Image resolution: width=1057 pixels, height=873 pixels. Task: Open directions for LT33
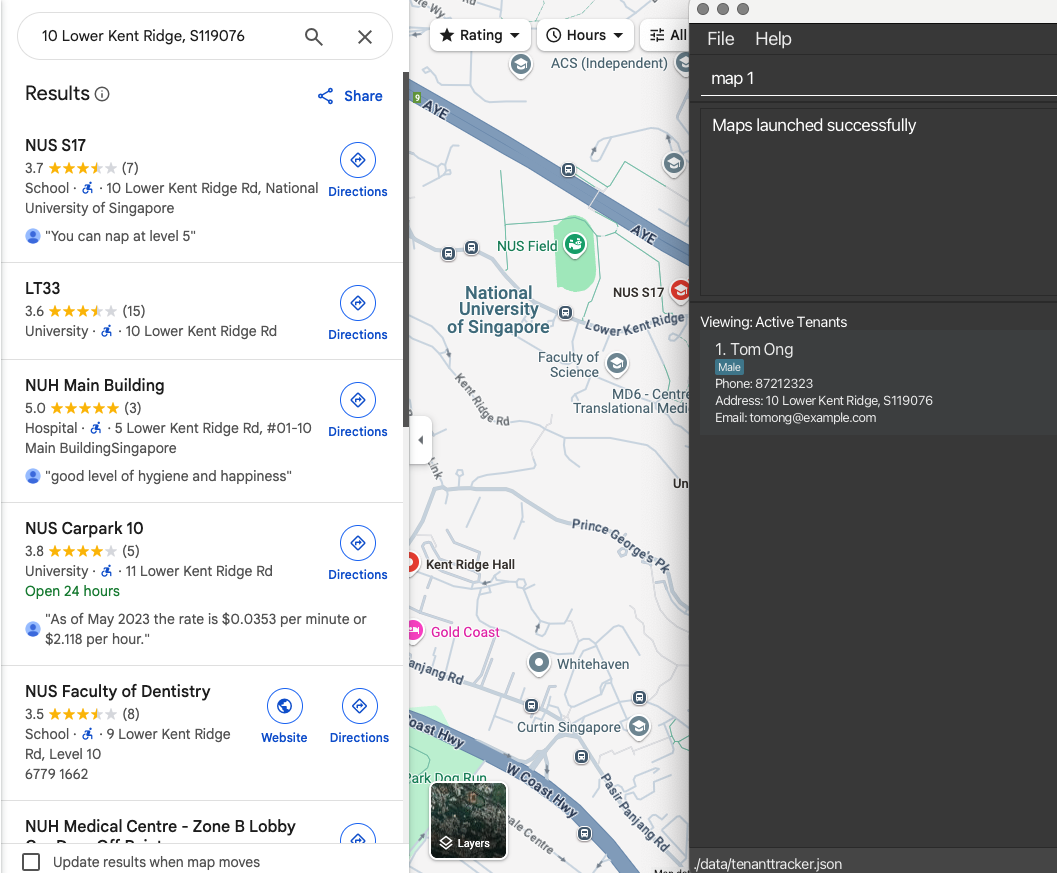(358, 313)
